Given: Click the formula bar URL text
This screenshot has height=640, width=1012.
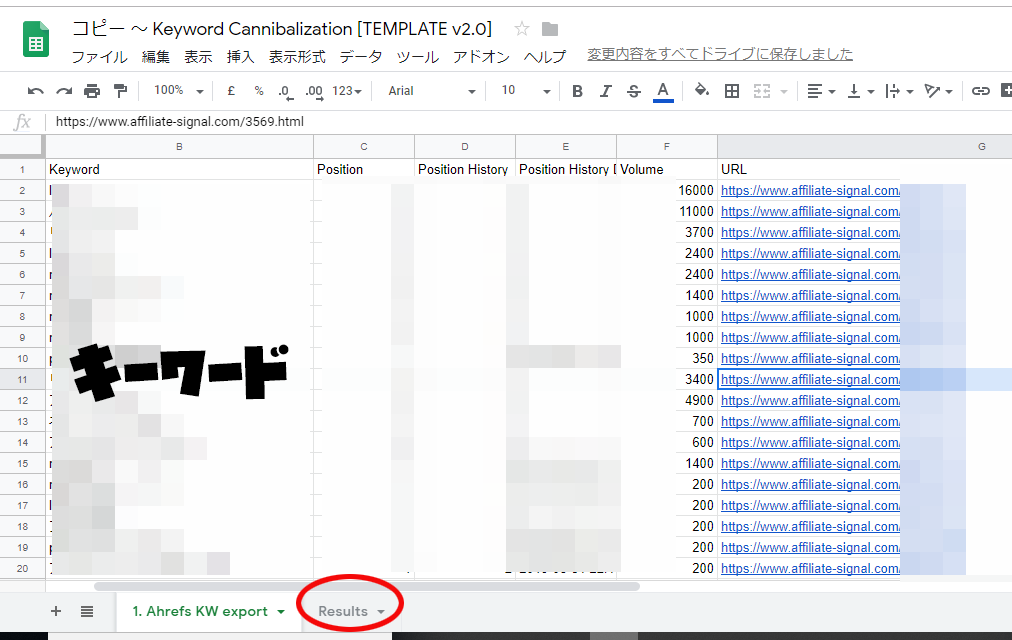Looking at the screenshot, I should (x=180, y=122).
